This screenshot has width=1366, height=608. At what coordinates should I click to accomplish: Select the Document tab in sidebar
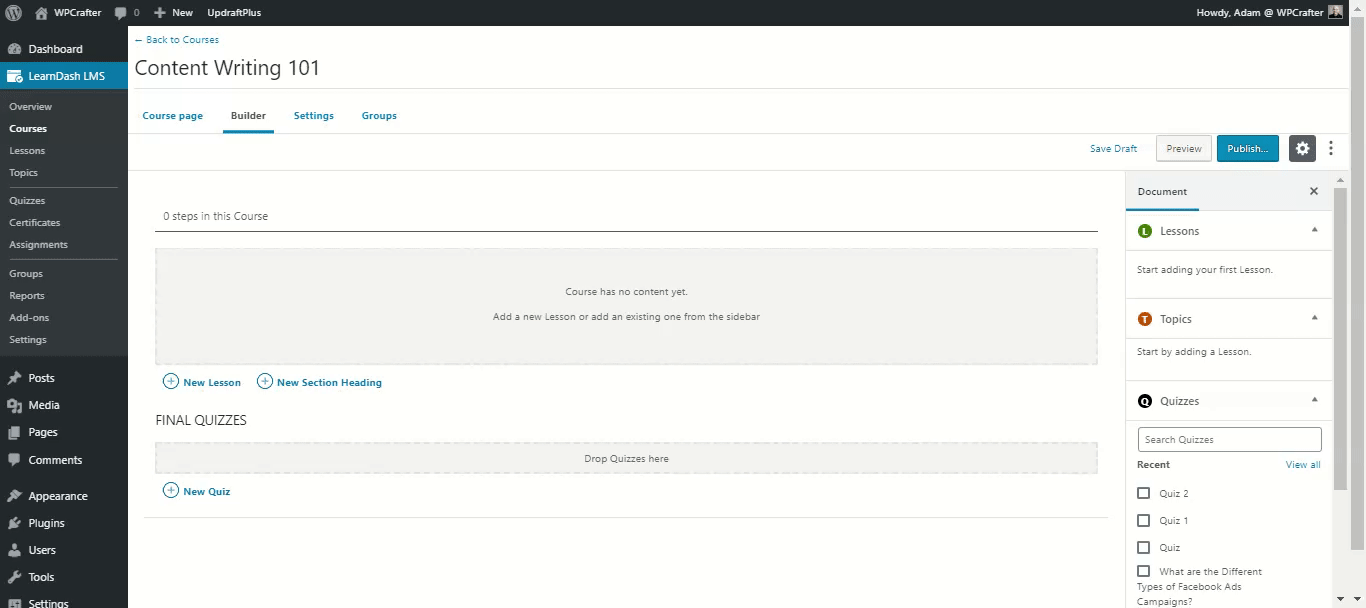pyautogui.click(x=1162, y=191)
